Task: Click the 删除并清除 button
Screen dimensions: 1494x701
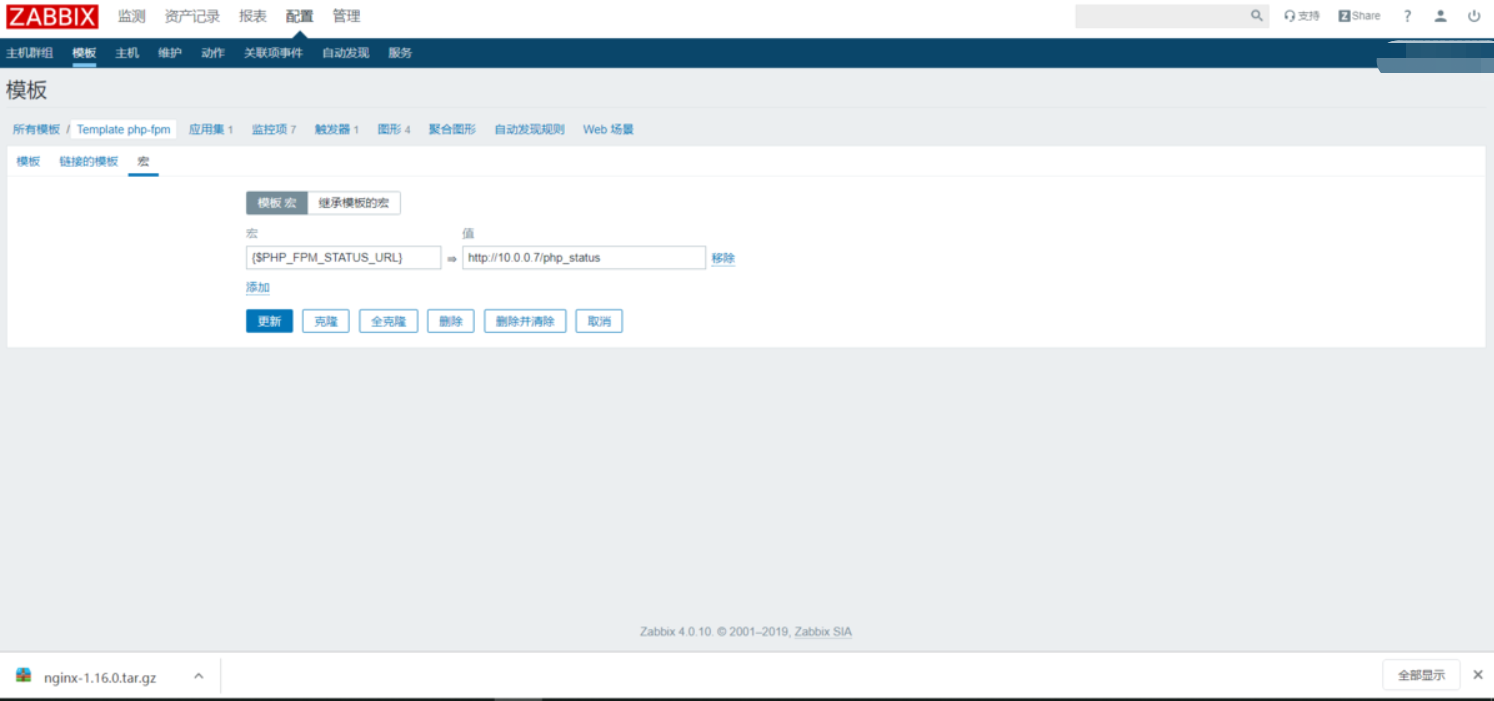Action: pos(525,321)
